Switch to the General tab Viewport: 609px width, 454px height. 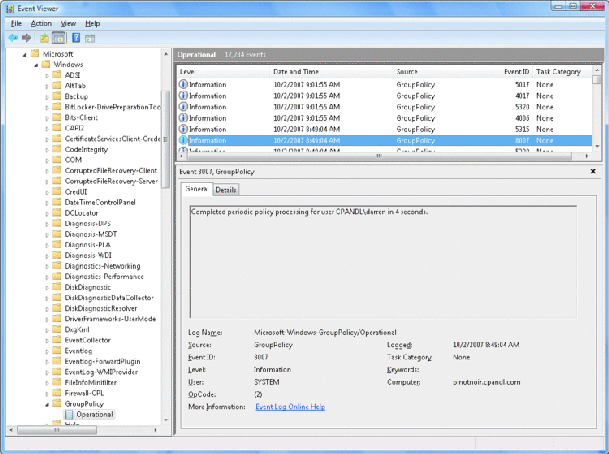(197, 189)
